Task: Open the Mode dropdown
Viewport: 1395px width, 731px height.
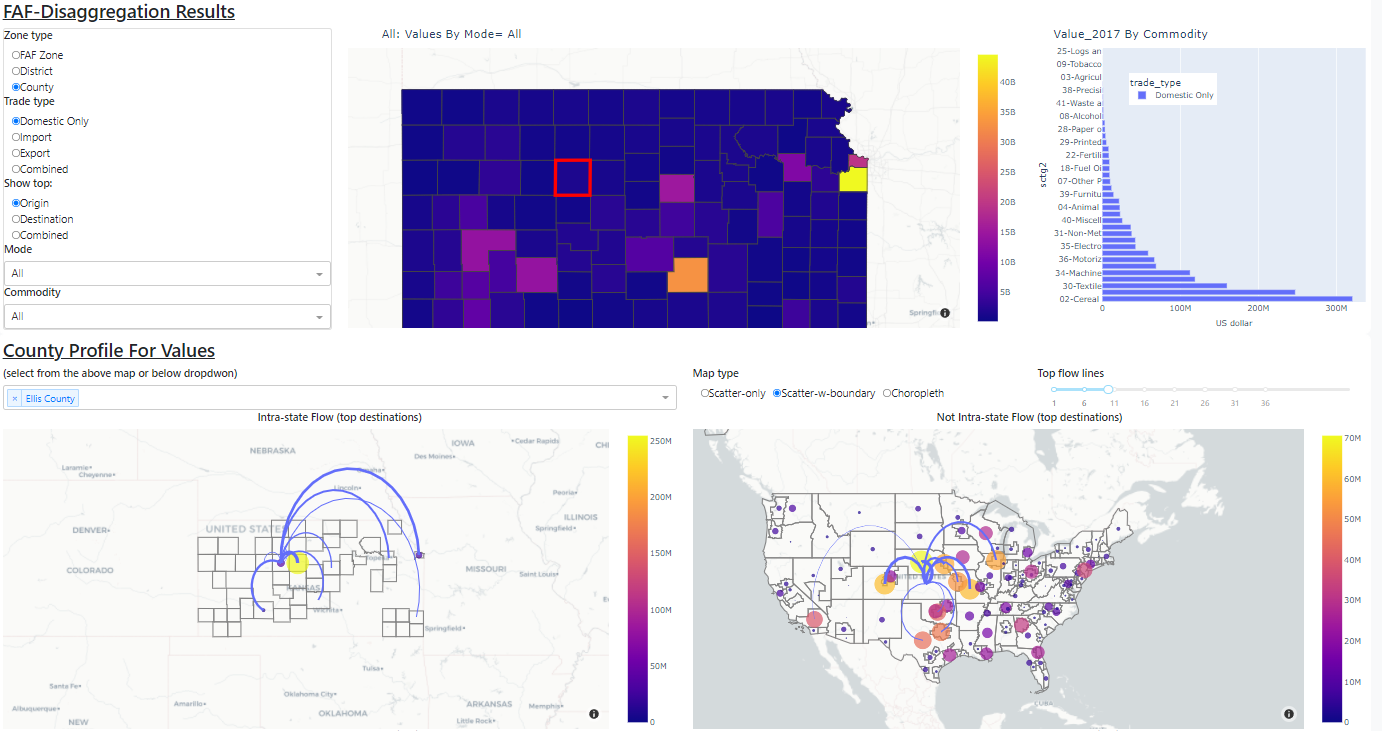Action: coord(167,273)
